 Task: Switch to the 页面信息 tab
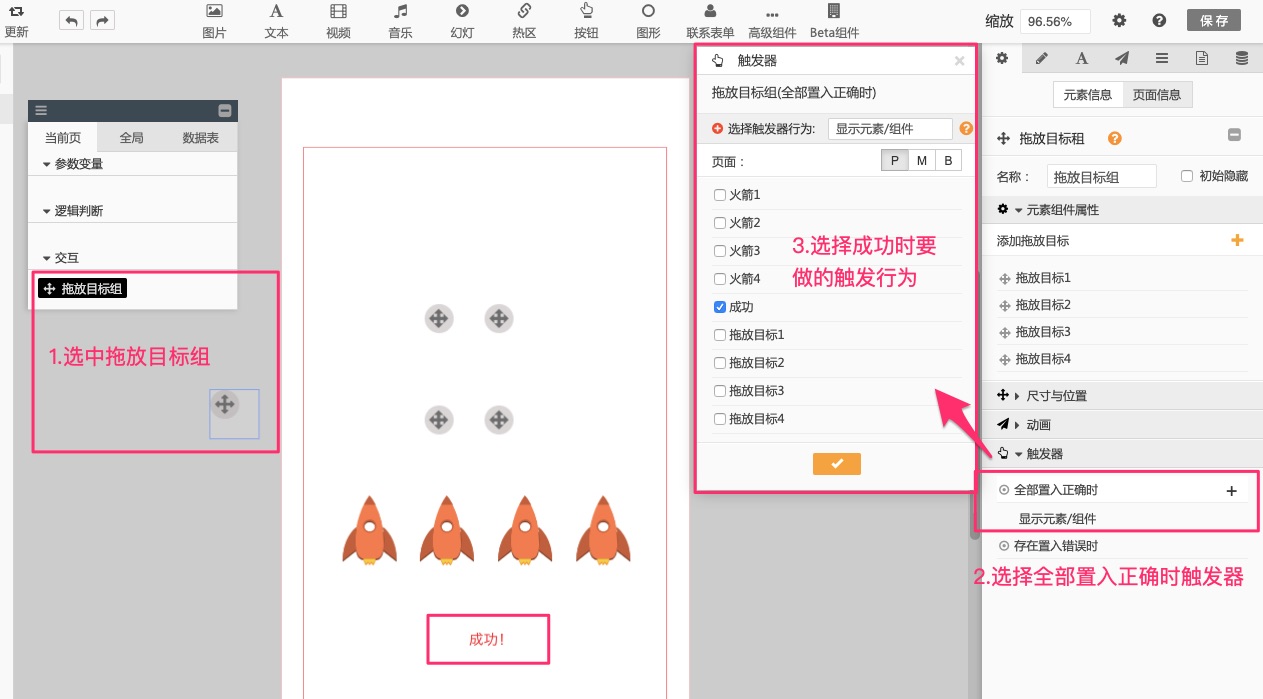(1156, 95)
